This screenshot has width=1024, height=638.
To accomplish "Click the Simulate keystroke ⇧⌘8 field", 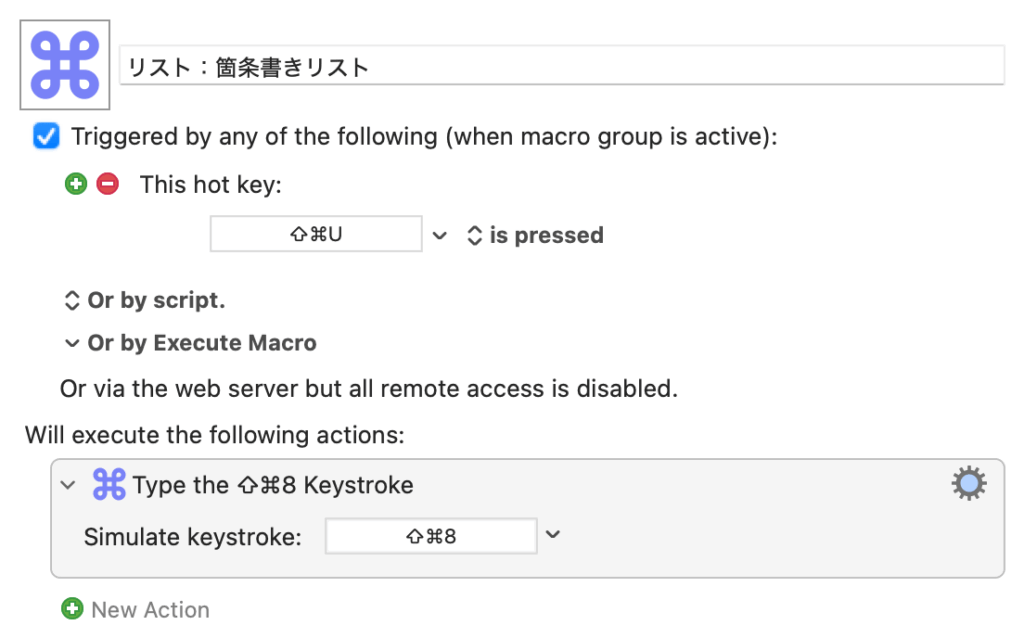I will (431, 536).
